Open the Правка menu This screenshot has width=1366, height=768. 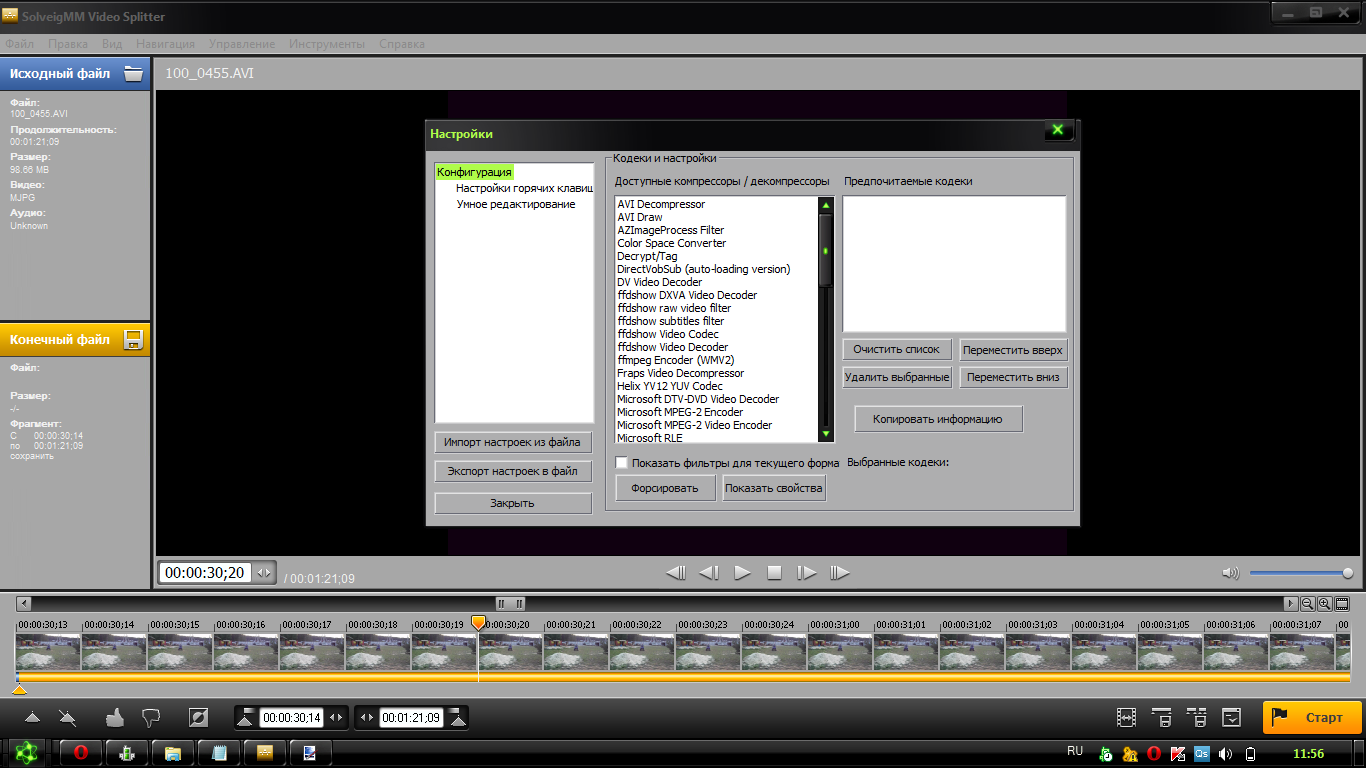tap(68, 44)
